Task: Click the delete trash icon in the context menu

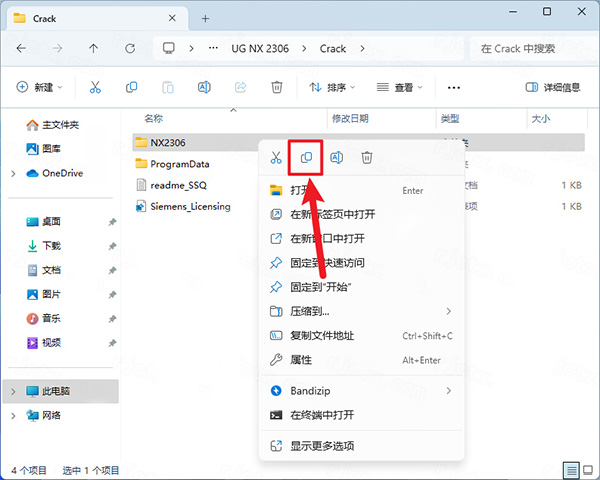Action: (x=367, y=157)
